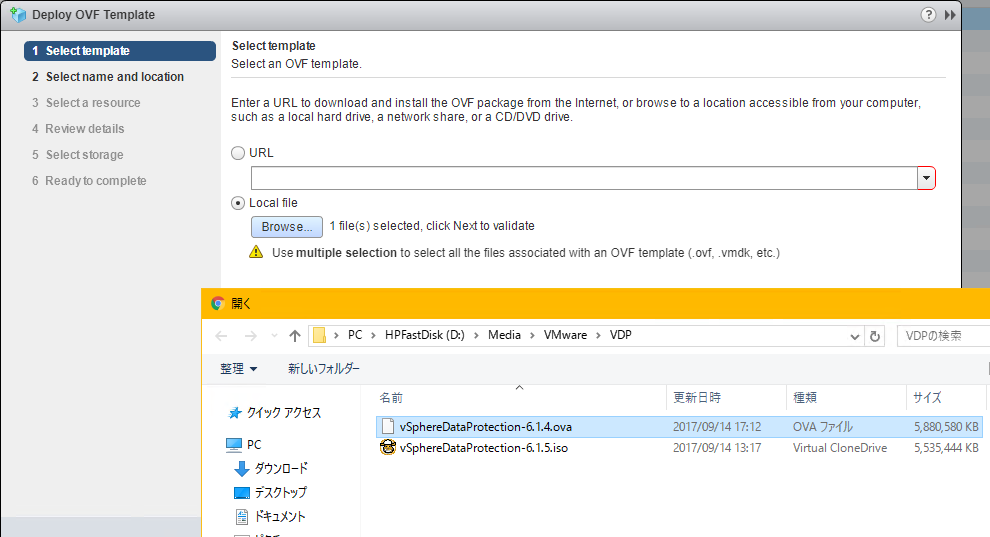Open the URL history dropdown arrow
990x537 pixels.
point(926,178)
